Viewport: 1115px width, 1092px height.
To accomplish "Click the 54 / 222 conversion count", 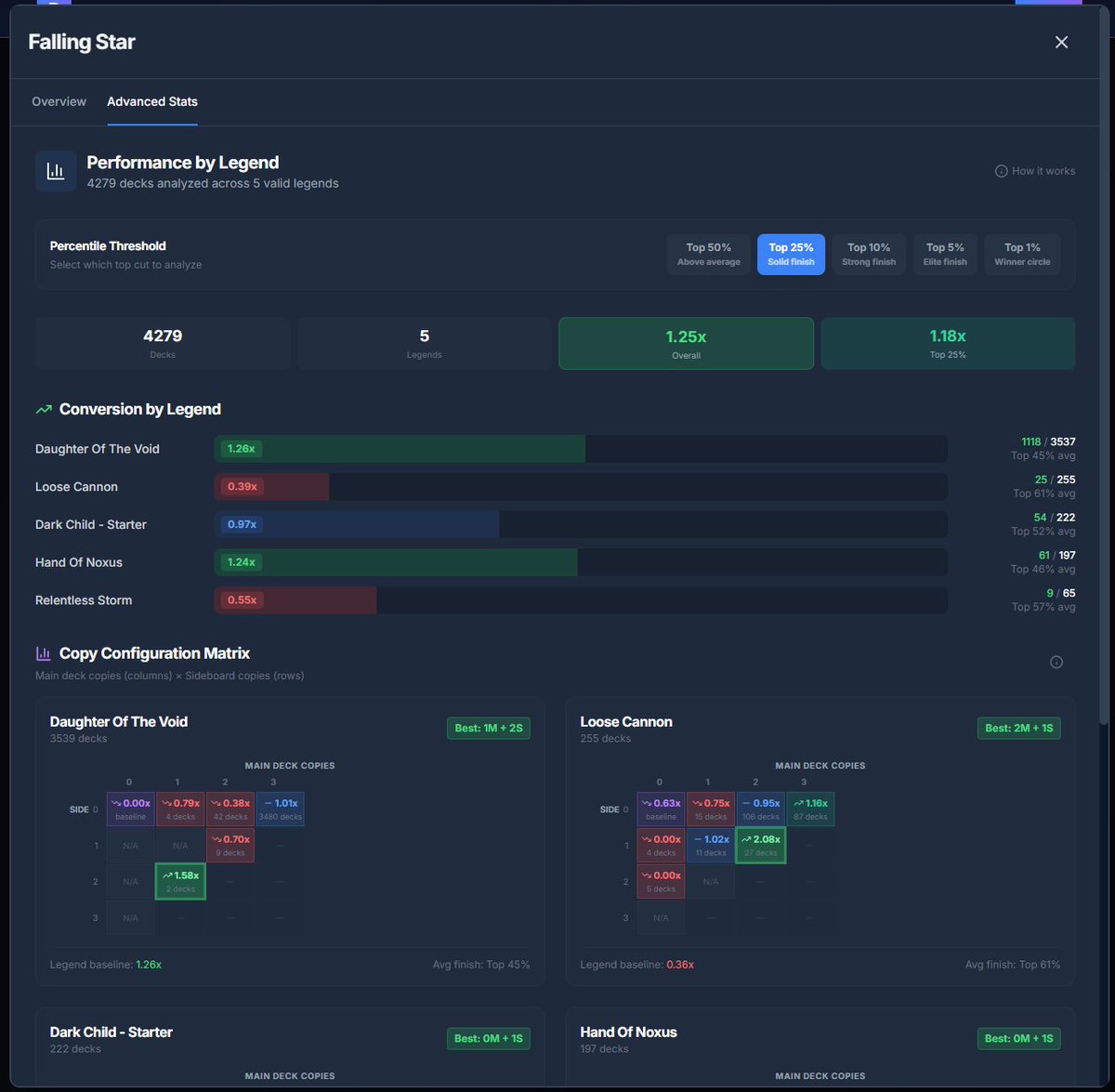I will (x=1055, y=518).
